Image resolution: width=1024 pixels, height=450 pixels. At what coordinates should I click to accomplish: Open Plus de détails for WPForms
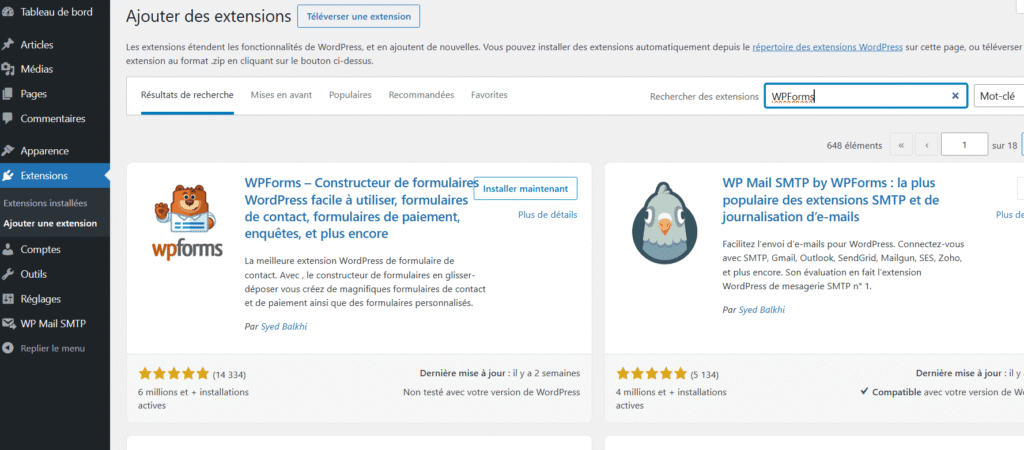point(548,214)
